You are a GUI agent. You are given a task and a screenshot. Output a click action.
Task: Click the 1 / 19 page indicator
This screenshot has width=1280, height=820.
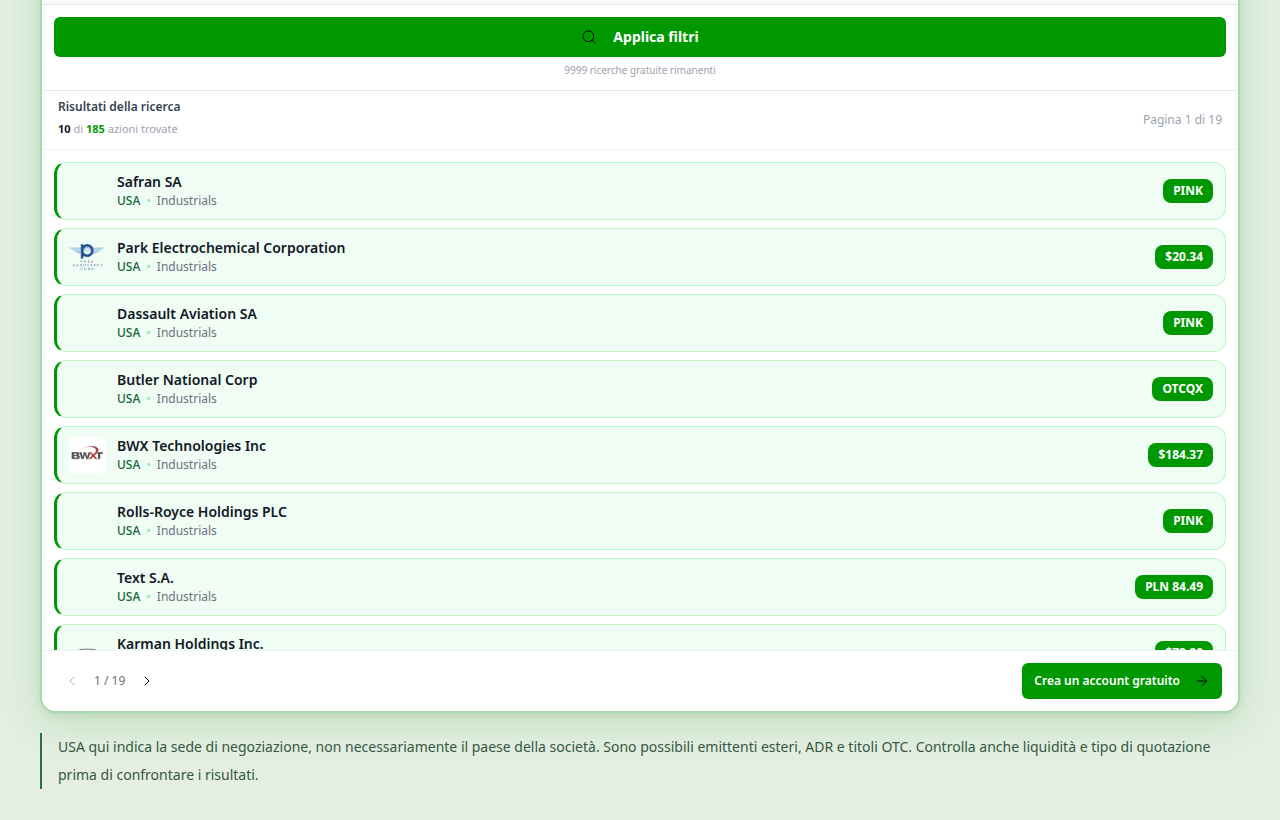(110, 681)
